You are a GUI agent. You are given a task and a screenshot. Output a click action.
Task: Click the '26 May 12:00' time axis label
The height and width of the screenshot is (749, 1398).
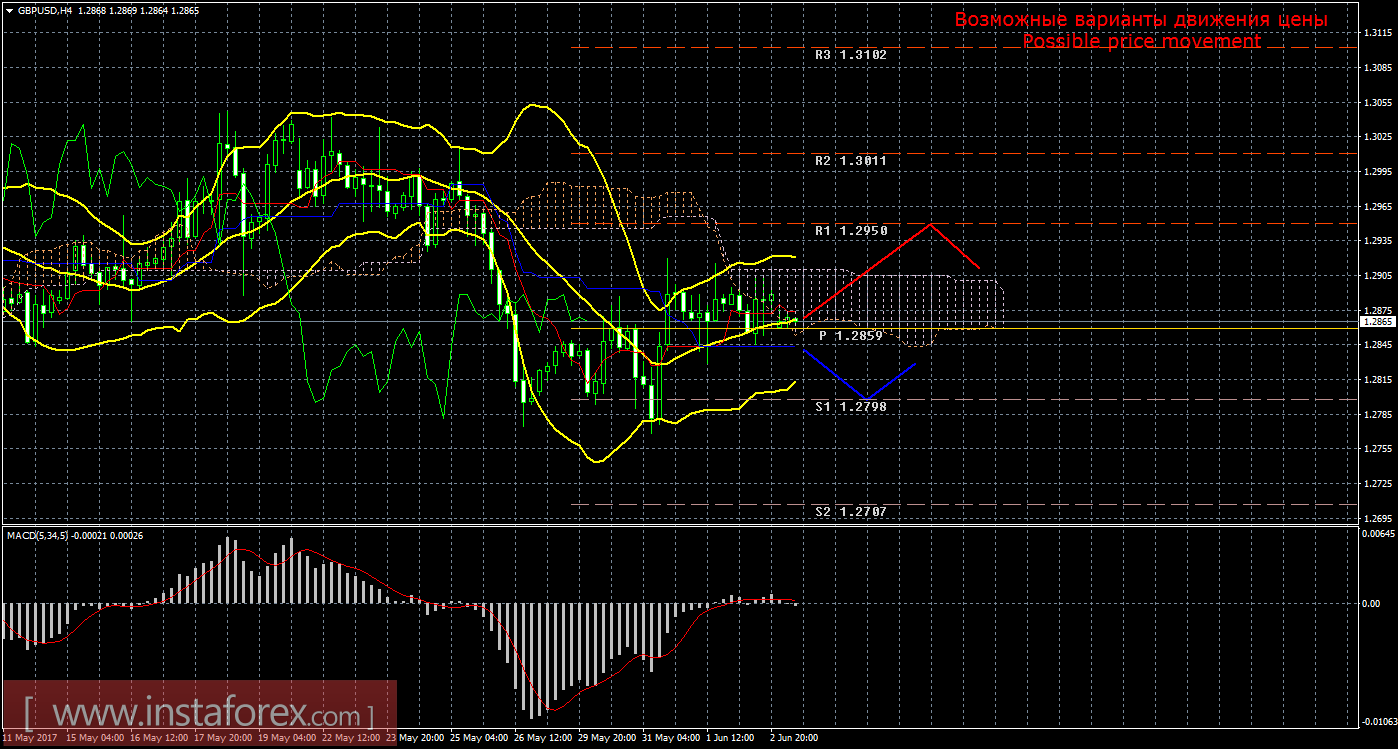(543, 738)
